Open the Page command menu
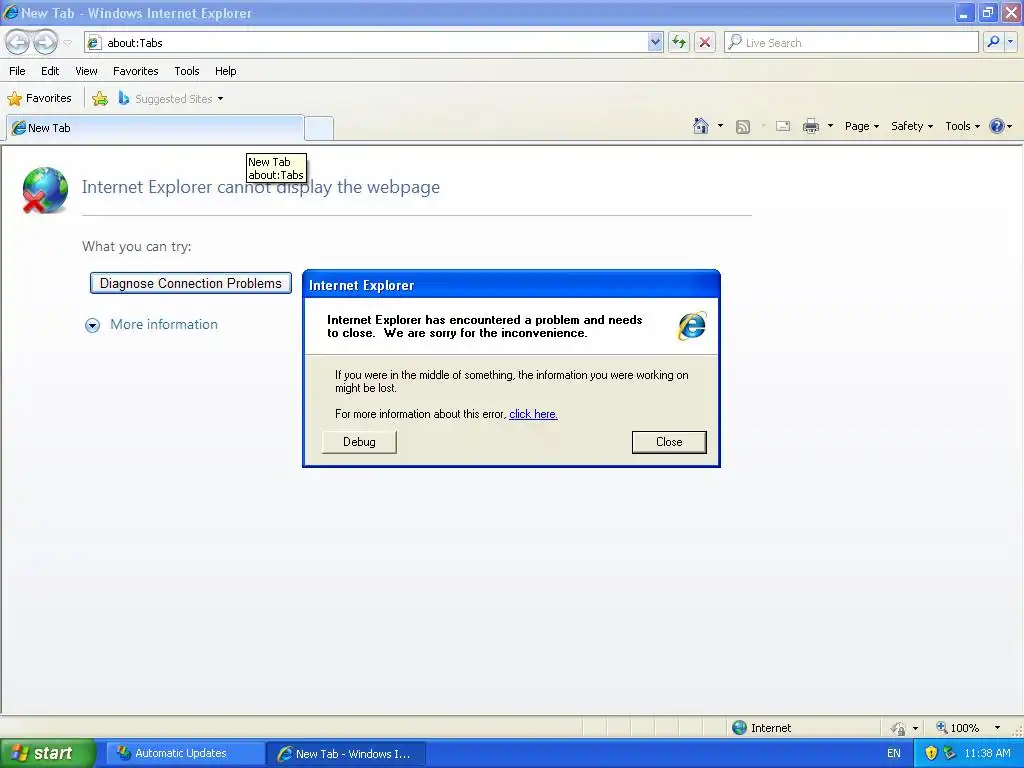This screenshot has height=768, width=1024. pyautogui.click(x=861, y=126)
